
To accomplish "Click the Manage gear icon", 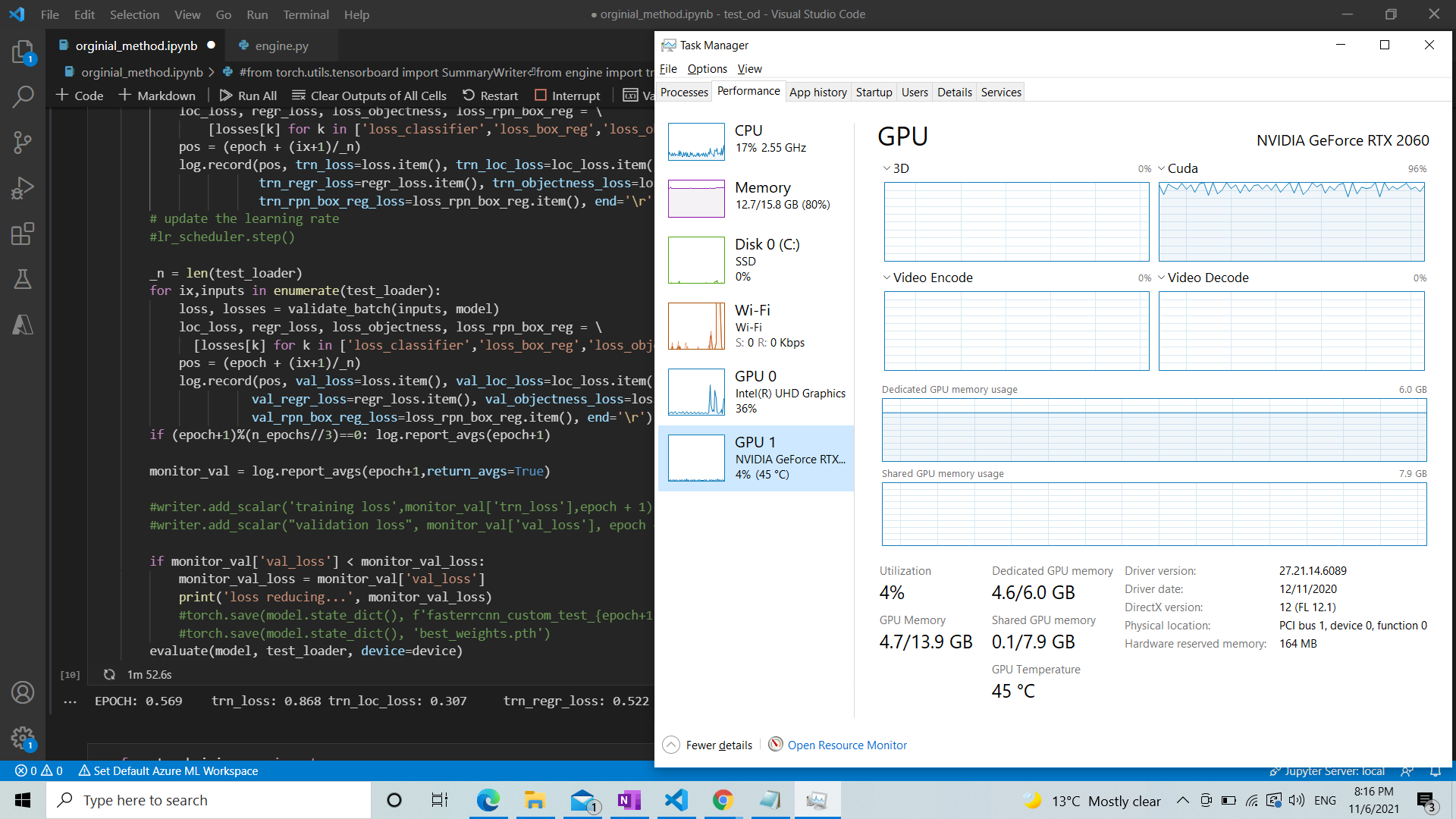I will [23, 737].
